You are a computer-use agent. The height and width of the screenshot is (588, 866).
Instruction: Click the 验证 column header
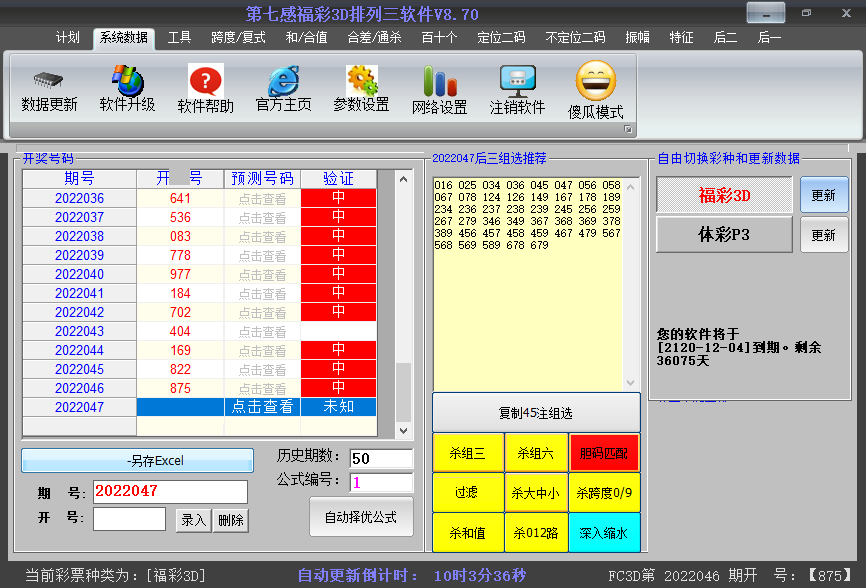tap(339, 179)
